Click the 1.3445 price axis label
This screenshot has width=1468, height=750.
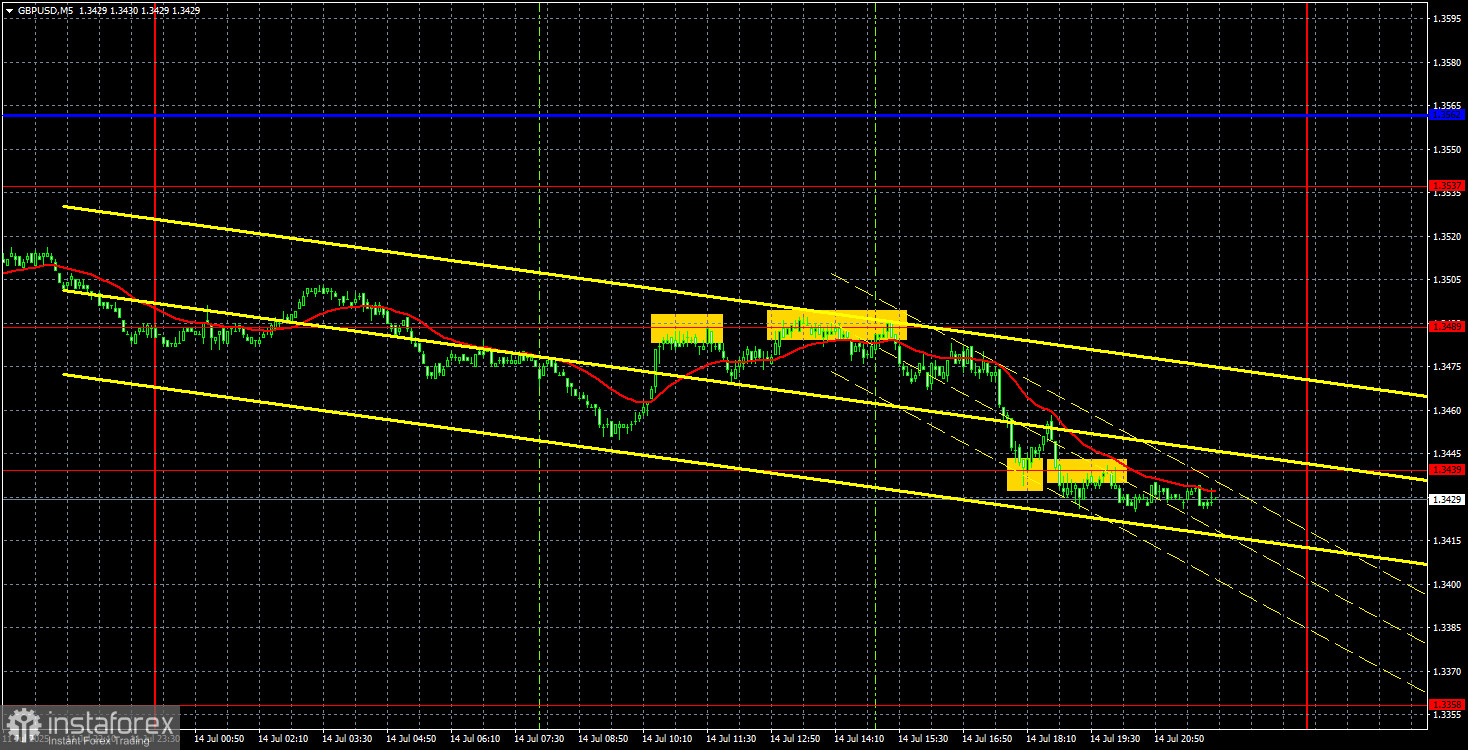(x=1446, y=454)
